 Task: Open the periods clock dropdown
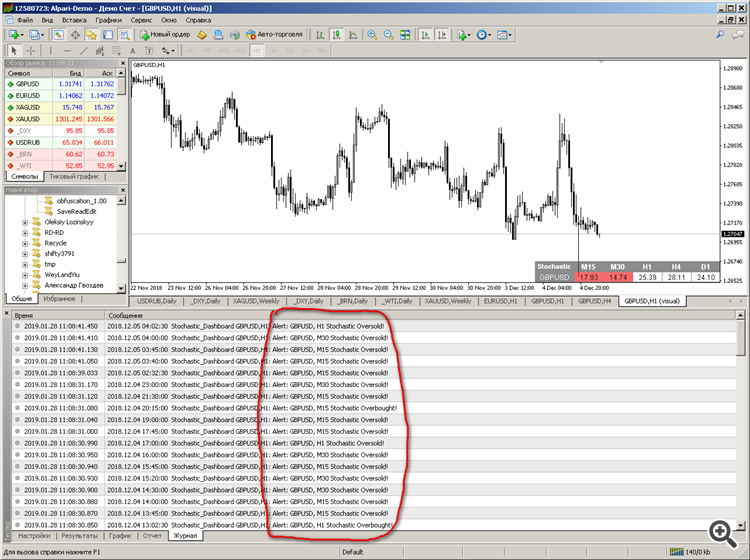click(x=483, y=35)
